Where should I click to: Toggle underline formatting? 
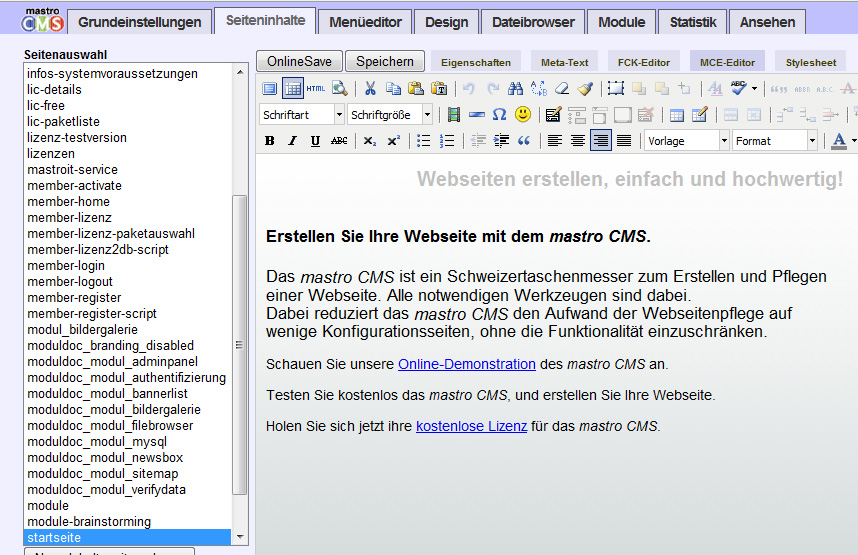[315, 141]
